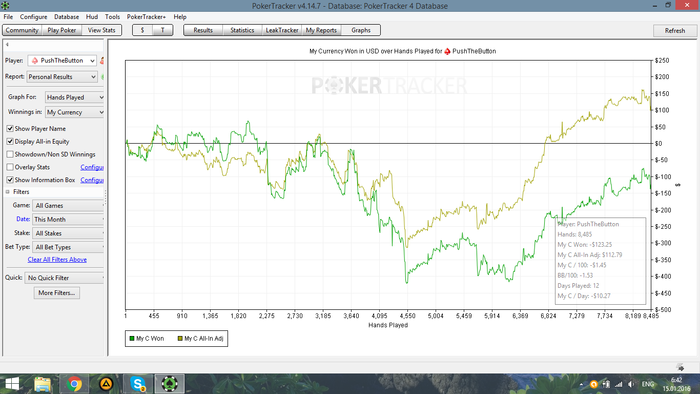Open the PokerTracker+ menu

tap(146, 17)
